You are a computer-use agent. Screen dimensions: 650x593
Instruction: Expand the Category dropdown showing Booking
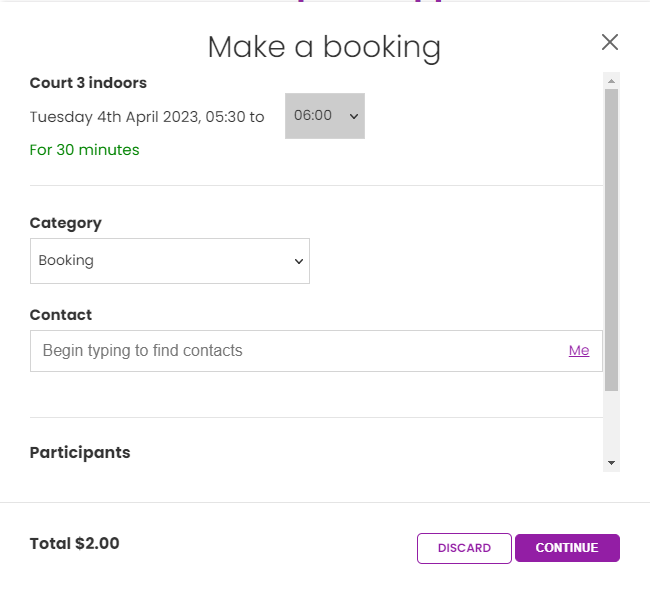[170, 261]
